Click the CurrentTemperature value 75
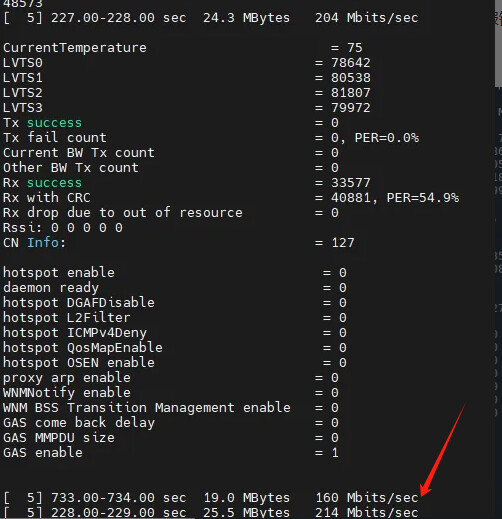The width and height of the screenshot is (502, 519). (x=355, y=48)
